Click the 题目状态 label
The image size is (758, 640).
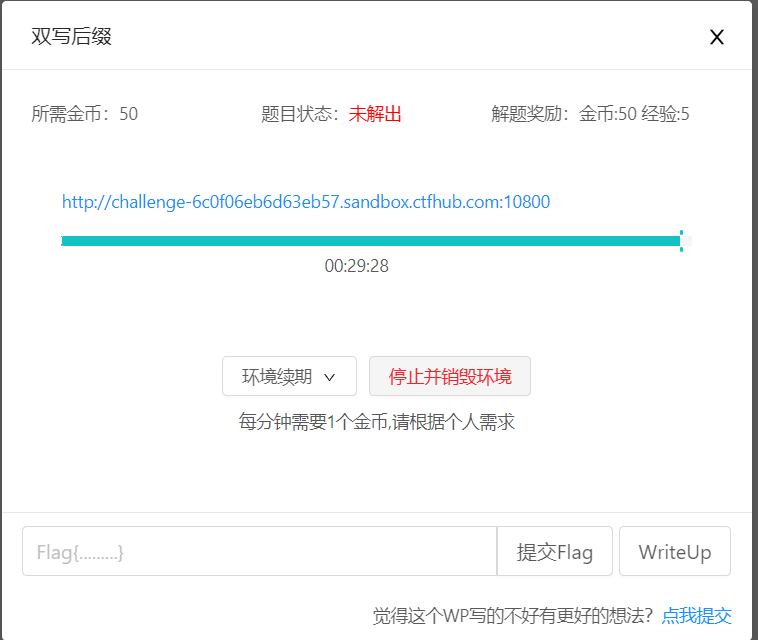tap(300, 114)
